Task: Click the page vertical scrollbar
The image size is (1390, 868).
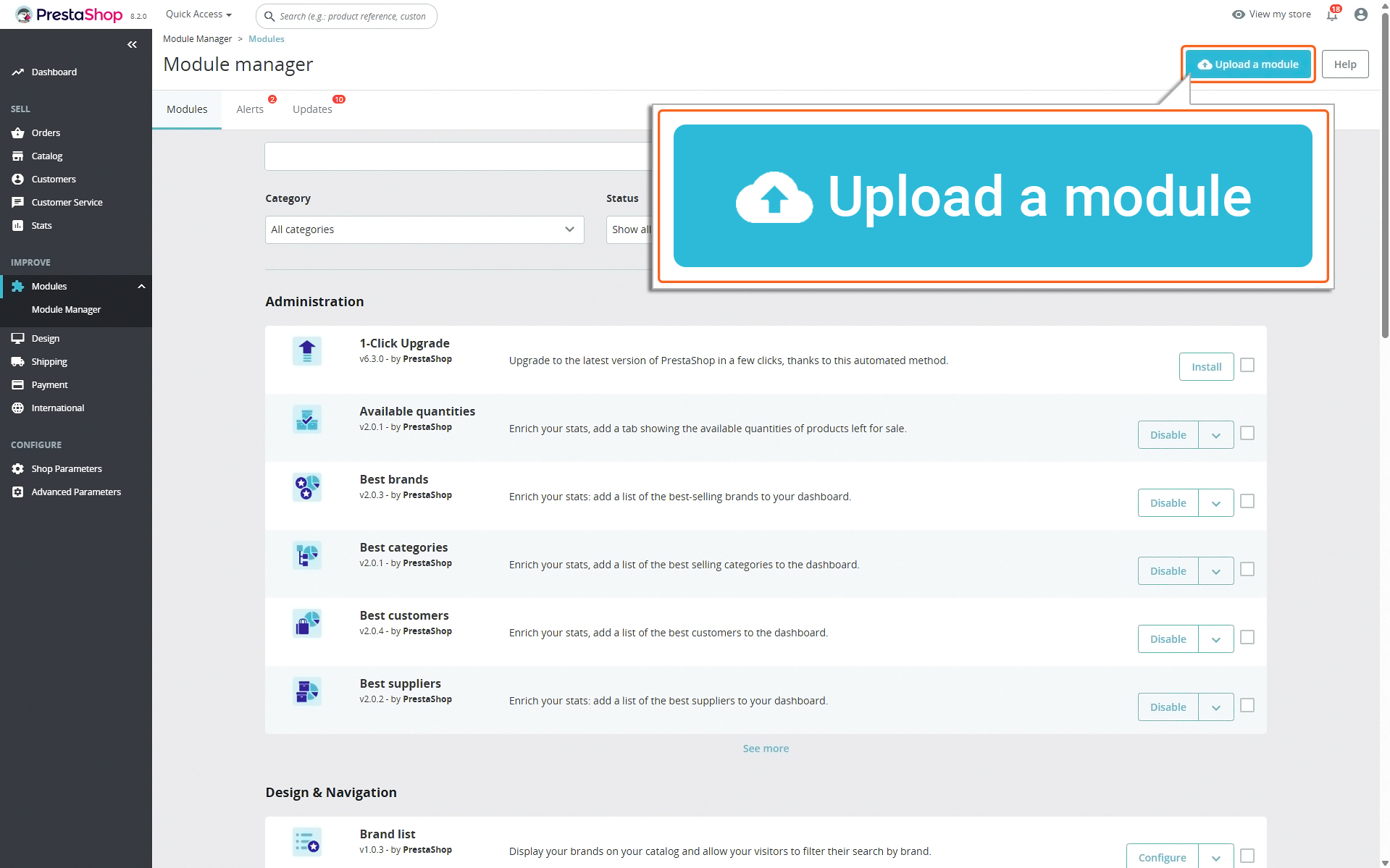Action: pos(1385,174)
